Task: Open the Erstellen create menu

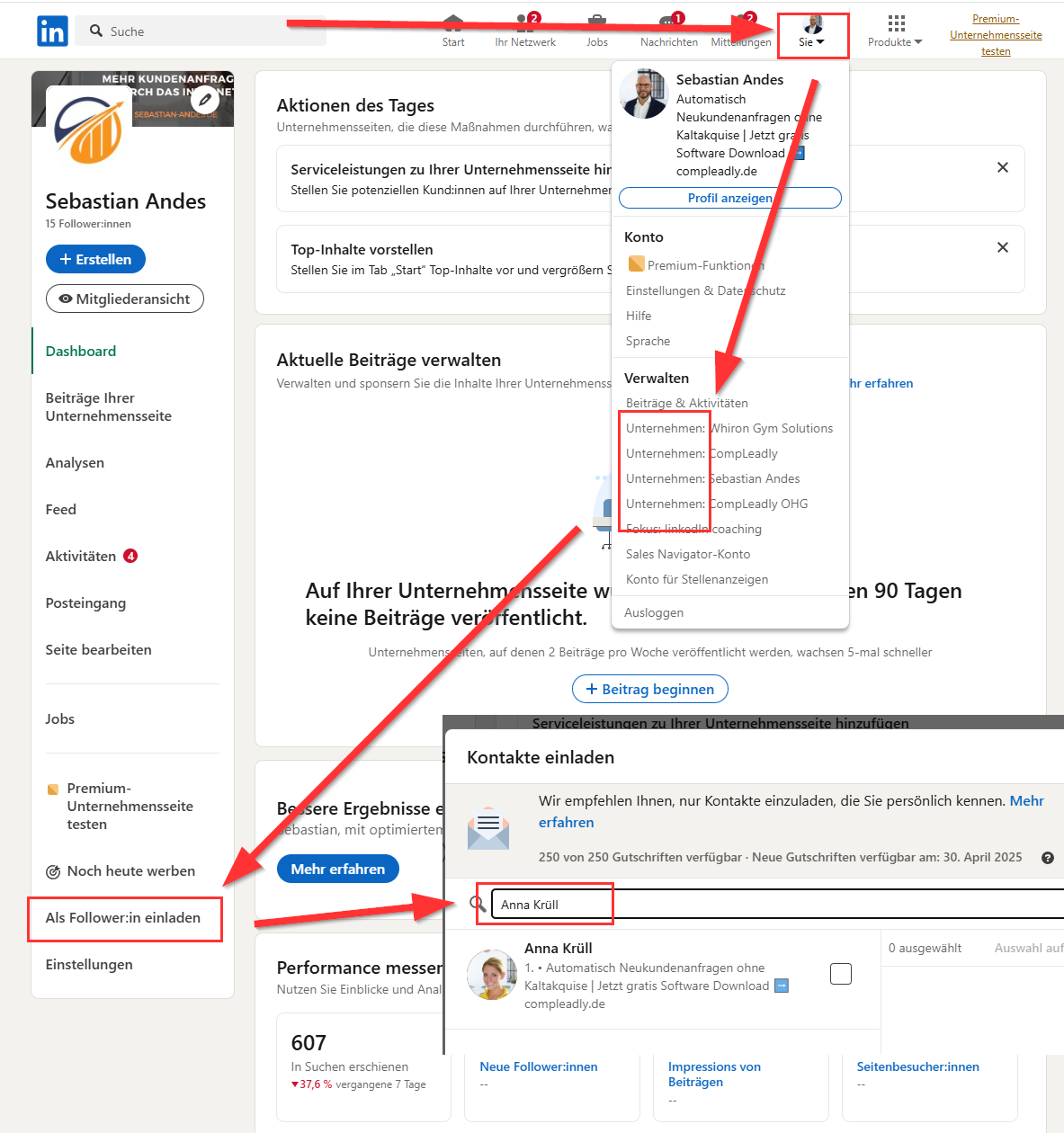Action: (95, 260)
